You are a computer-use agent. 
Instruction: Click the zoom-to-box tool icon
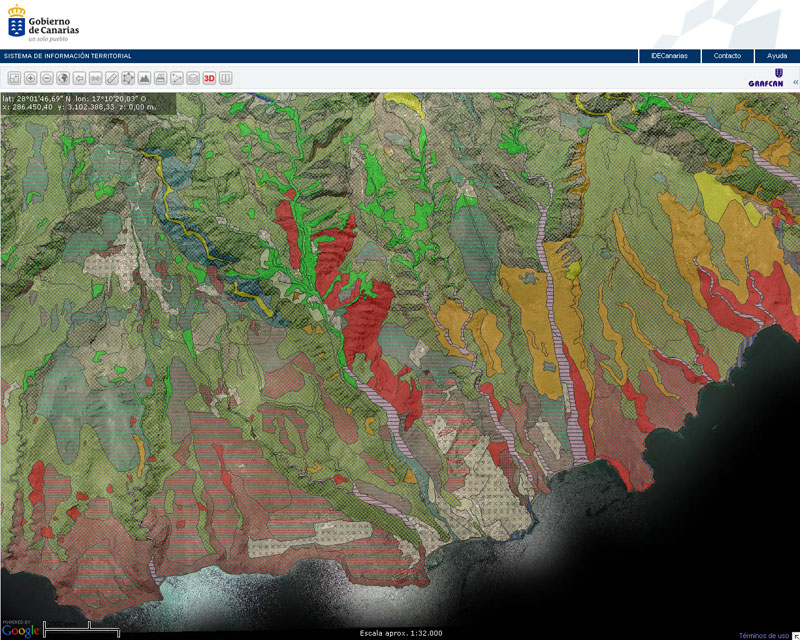14,78
